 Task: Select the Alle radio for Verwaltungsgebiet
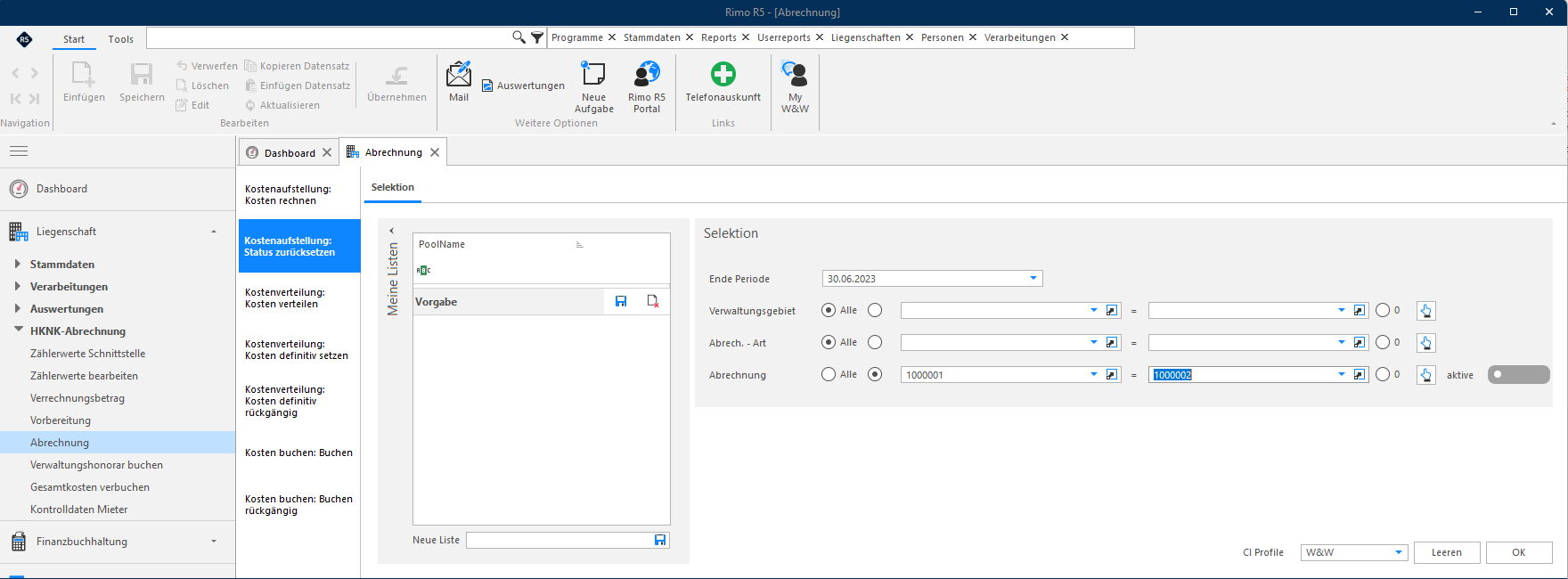(x=829, y=310)
